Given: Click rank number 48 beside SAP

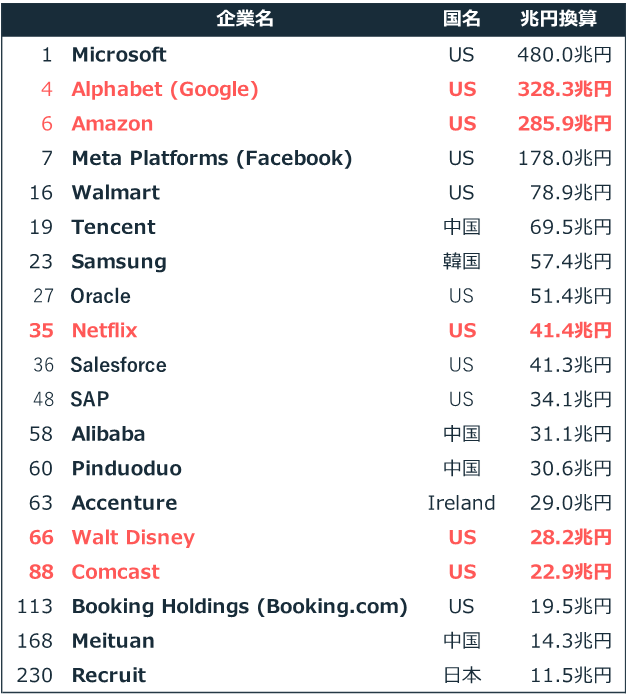Looking at the screenshot, I should tap(43, 399).
